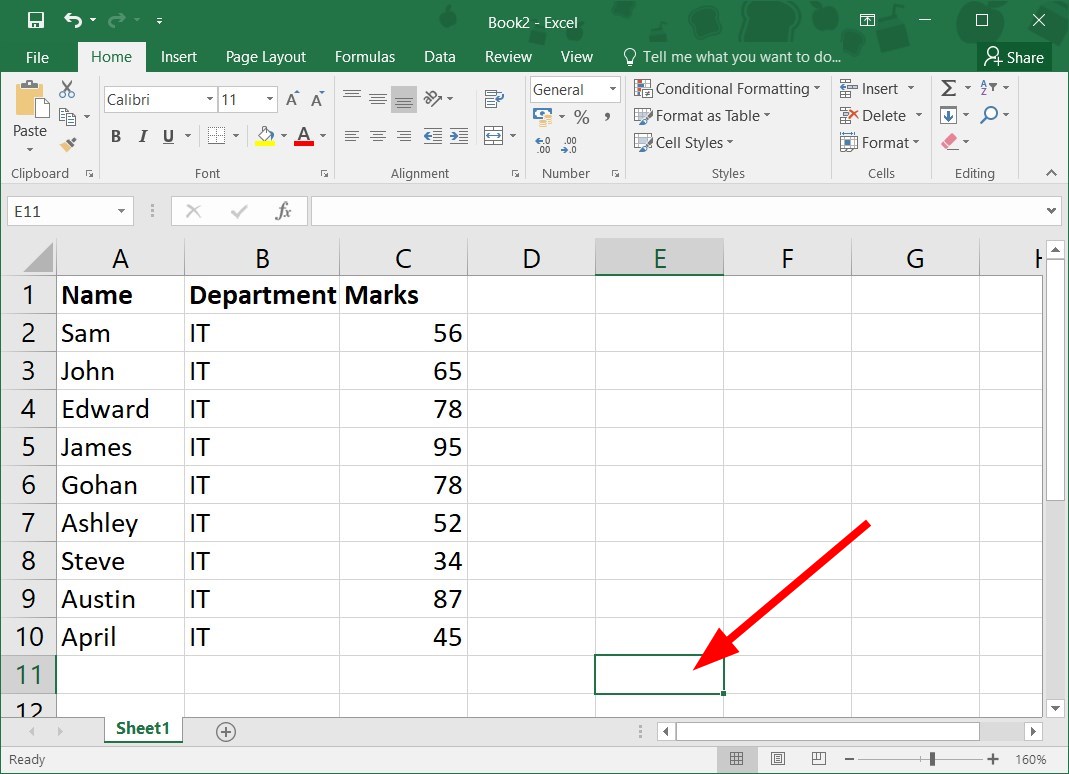Screen dimensions: 1069x774
Task: Open the Page Layout tab
Action: [265, 57]
